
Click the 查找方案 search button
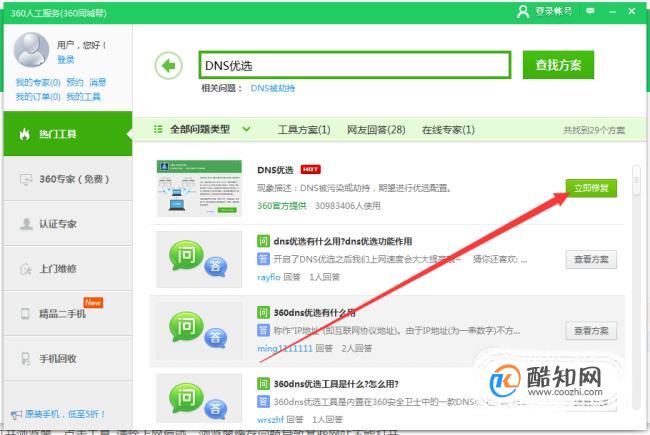558,65
